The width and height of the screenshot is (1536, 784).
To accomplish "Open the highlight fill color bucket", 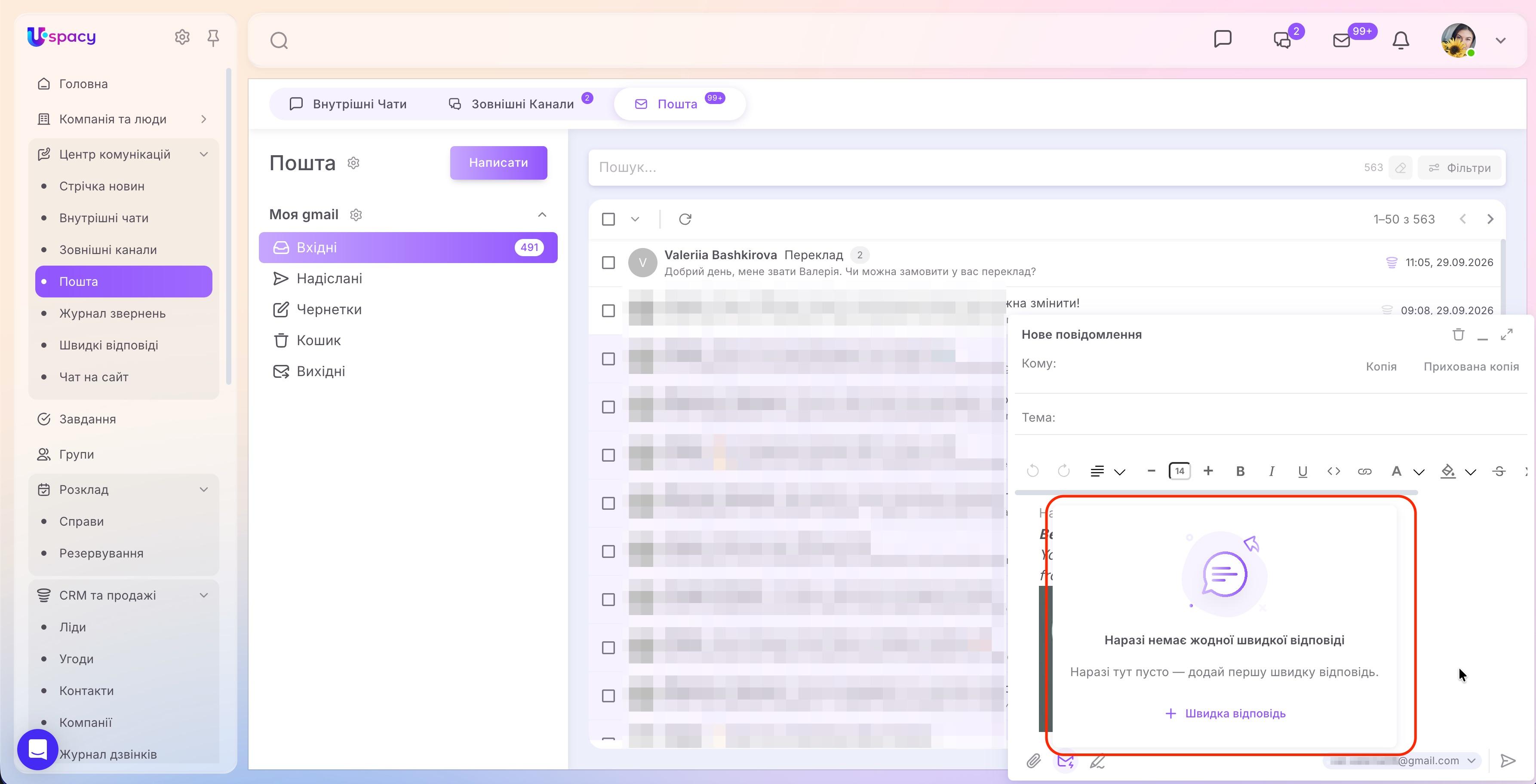I will point(1448,472).
